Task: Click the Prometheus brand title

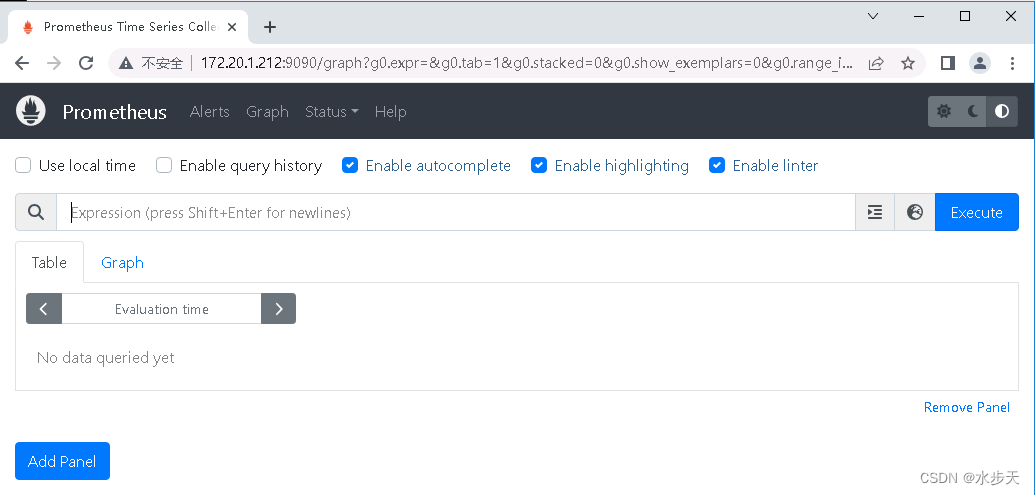Action: 114,112
